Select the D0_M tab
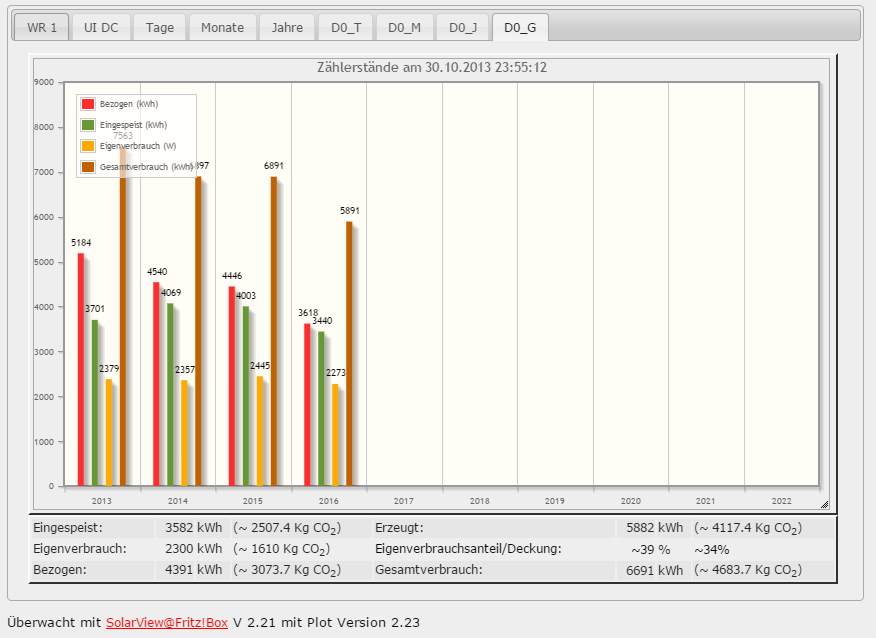 (404, 27)
